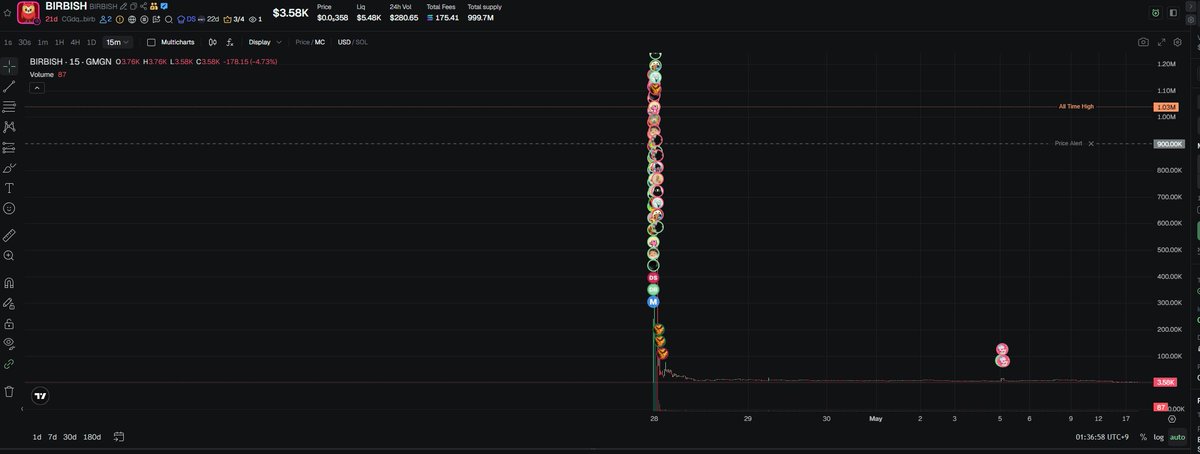Image resolution: width=1200 pixels, height=454 pixels.
Task: Set range to 7d
Action: tap(52, 437)
